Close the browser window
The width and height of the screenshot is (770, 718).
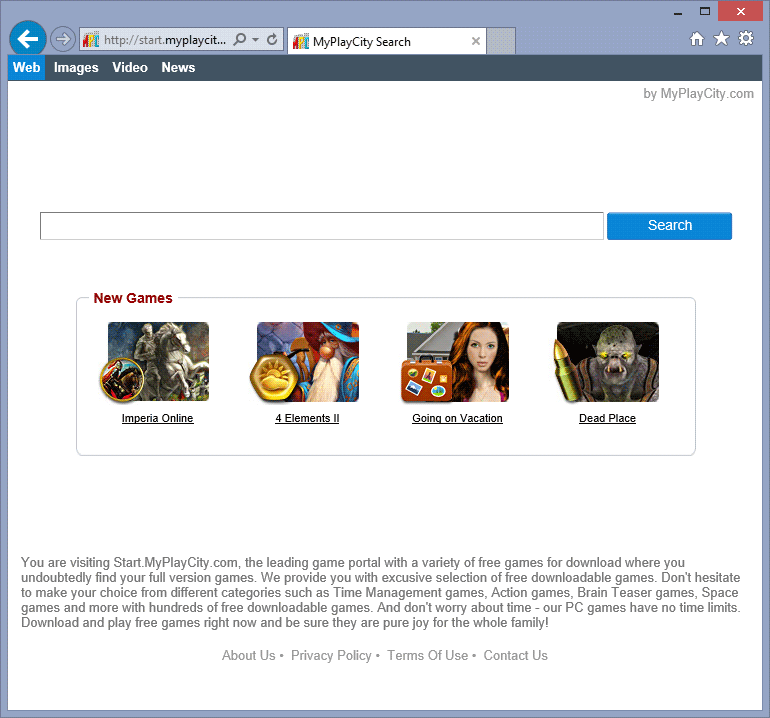click(741, 11)
